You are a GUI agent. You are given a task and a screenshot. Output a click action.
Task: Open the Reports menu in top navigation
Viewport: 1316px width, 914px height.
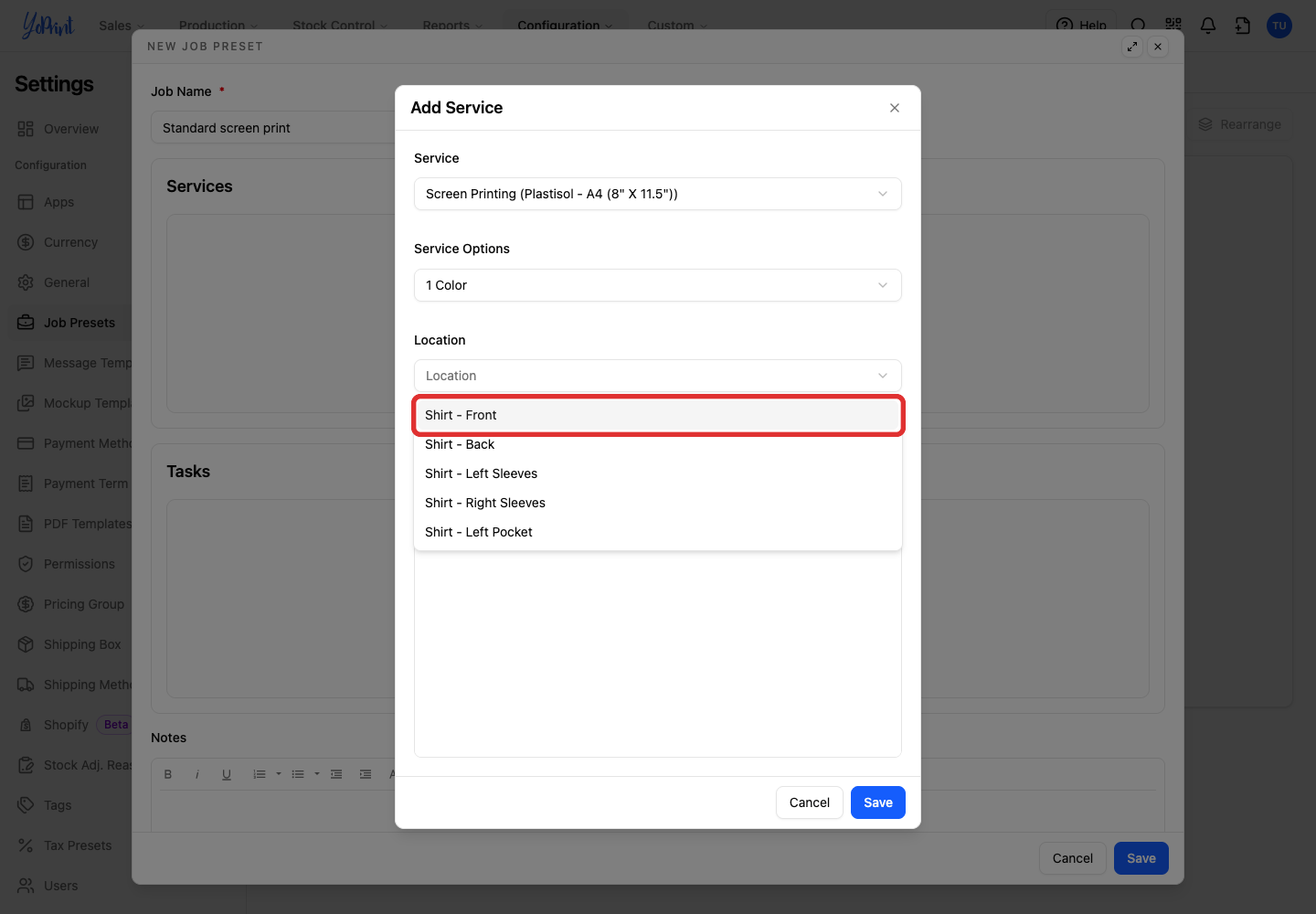[452, 26]
